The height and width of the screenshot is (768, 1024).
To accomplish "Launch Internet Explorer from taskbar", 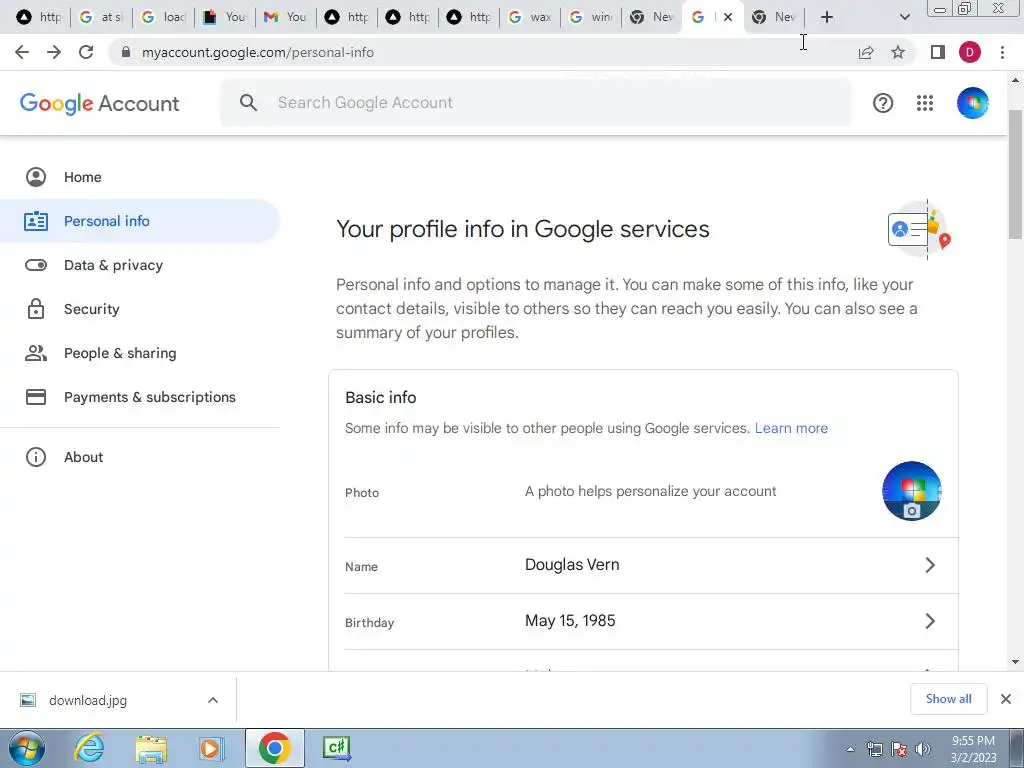I will [89, 748].
